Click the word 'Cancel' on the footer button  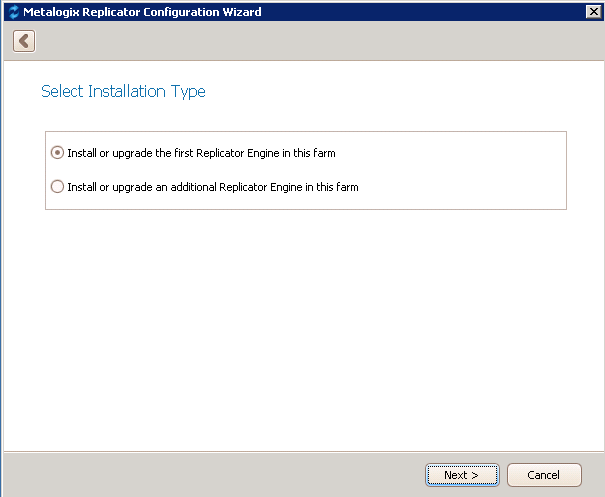[544, 475]
